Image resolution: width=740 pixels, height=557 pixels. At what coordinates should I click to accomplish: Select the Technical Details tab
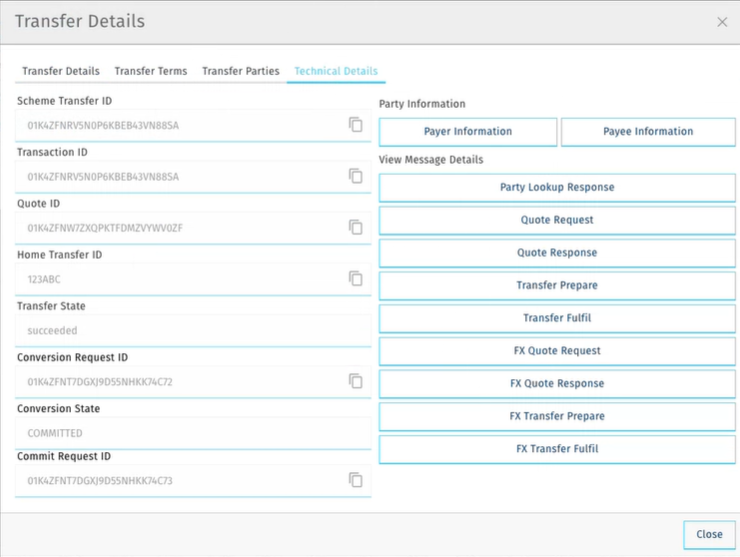click(x=336, y=71)
